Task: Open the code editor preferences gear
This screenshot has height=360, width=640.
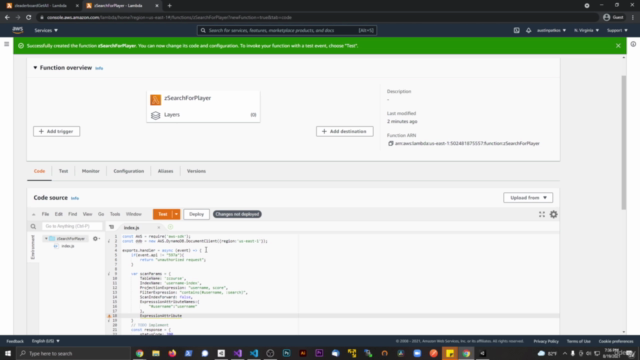Action: point(553,214)
